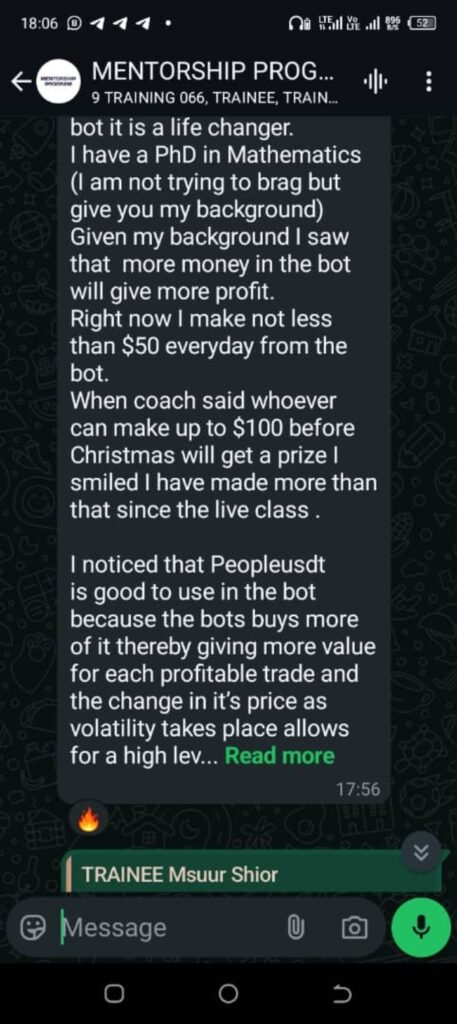457x1024 pixels.
Task: Open the camera icon in message bar
Action: click(x=354, y=927)
